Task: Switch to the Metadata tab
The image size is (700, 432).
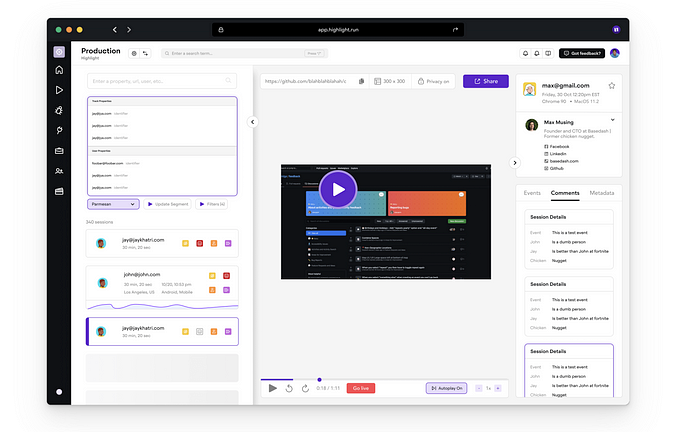Action: point(601,193)
